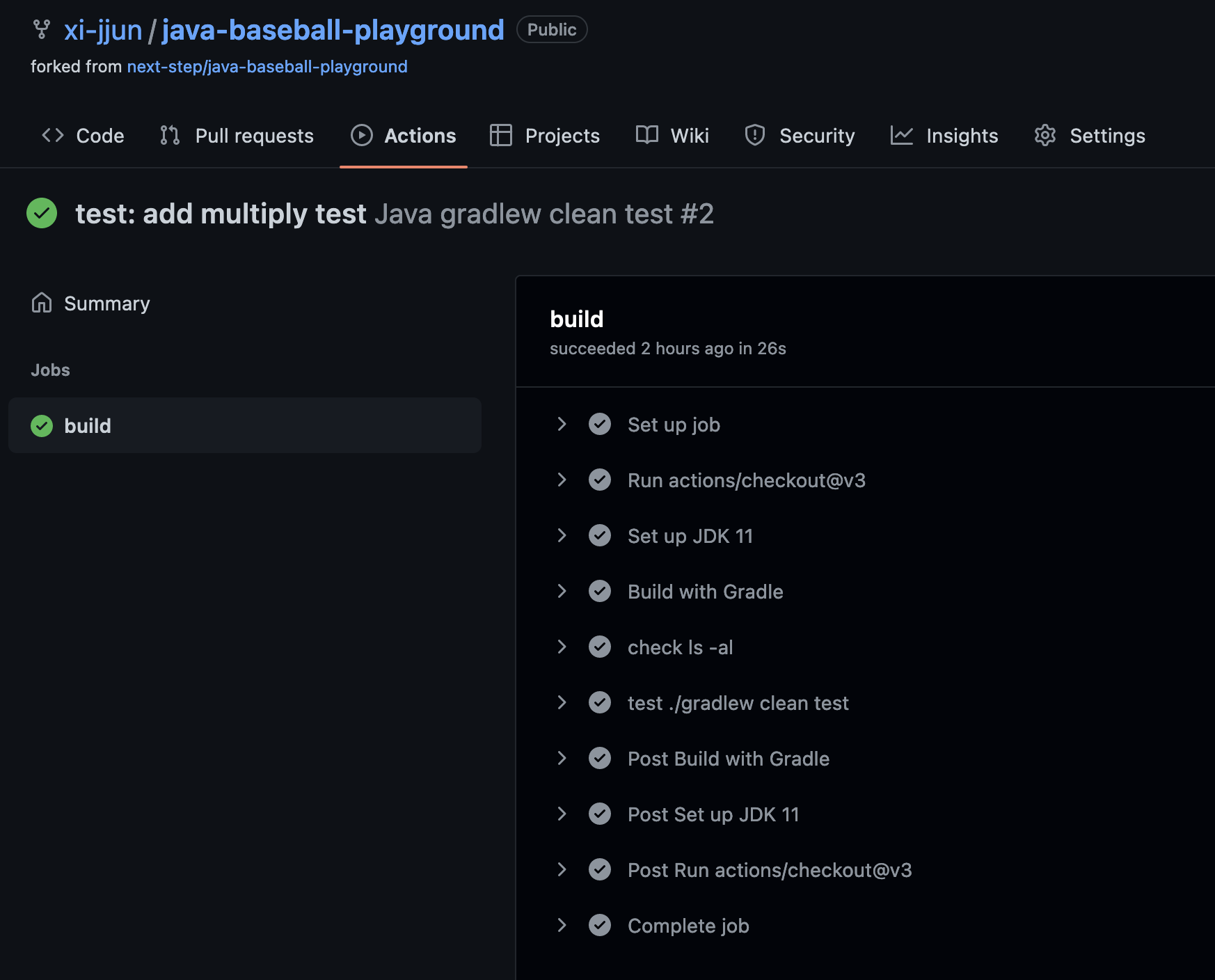Click 'Build with Gradle' step text

coord(706,591)
